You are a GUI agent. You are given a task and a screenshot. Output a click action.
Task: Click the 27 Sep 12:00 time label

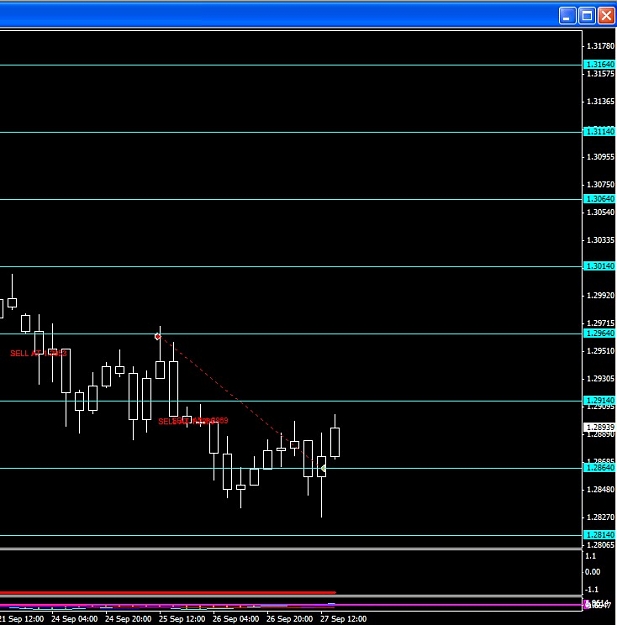point(343,619)
